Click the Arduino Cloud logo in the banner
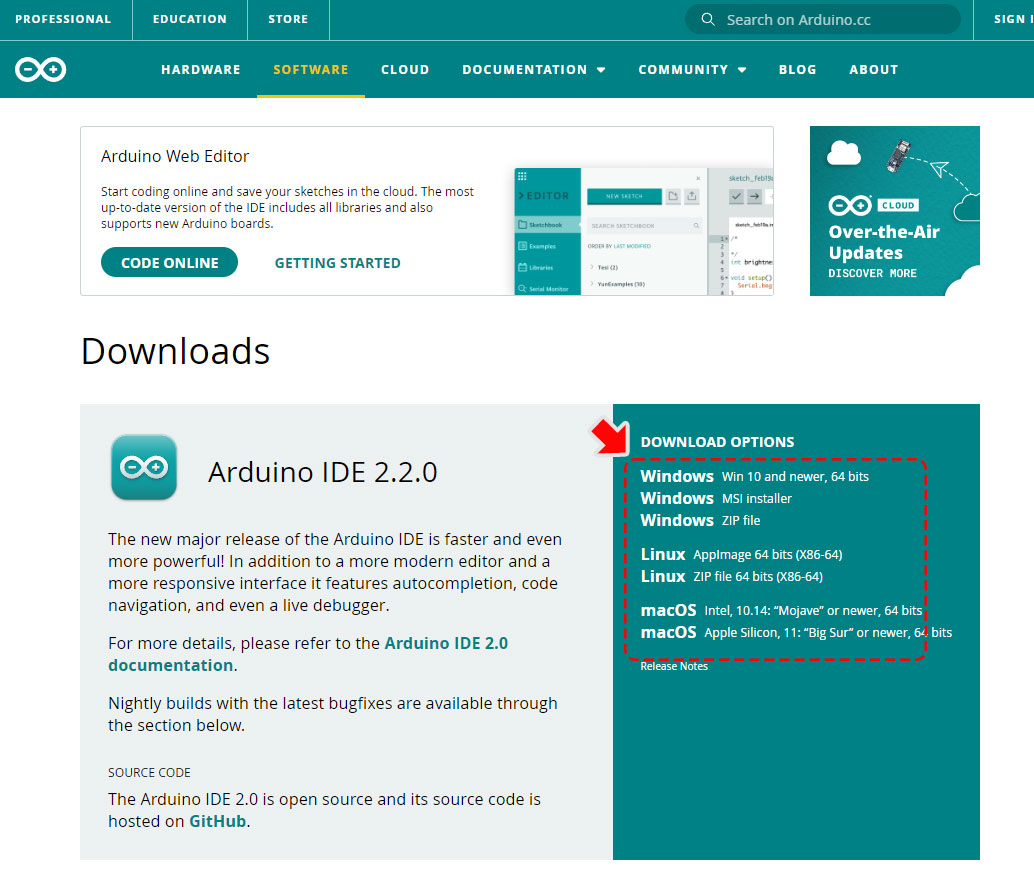 click(x=874, y=205)
